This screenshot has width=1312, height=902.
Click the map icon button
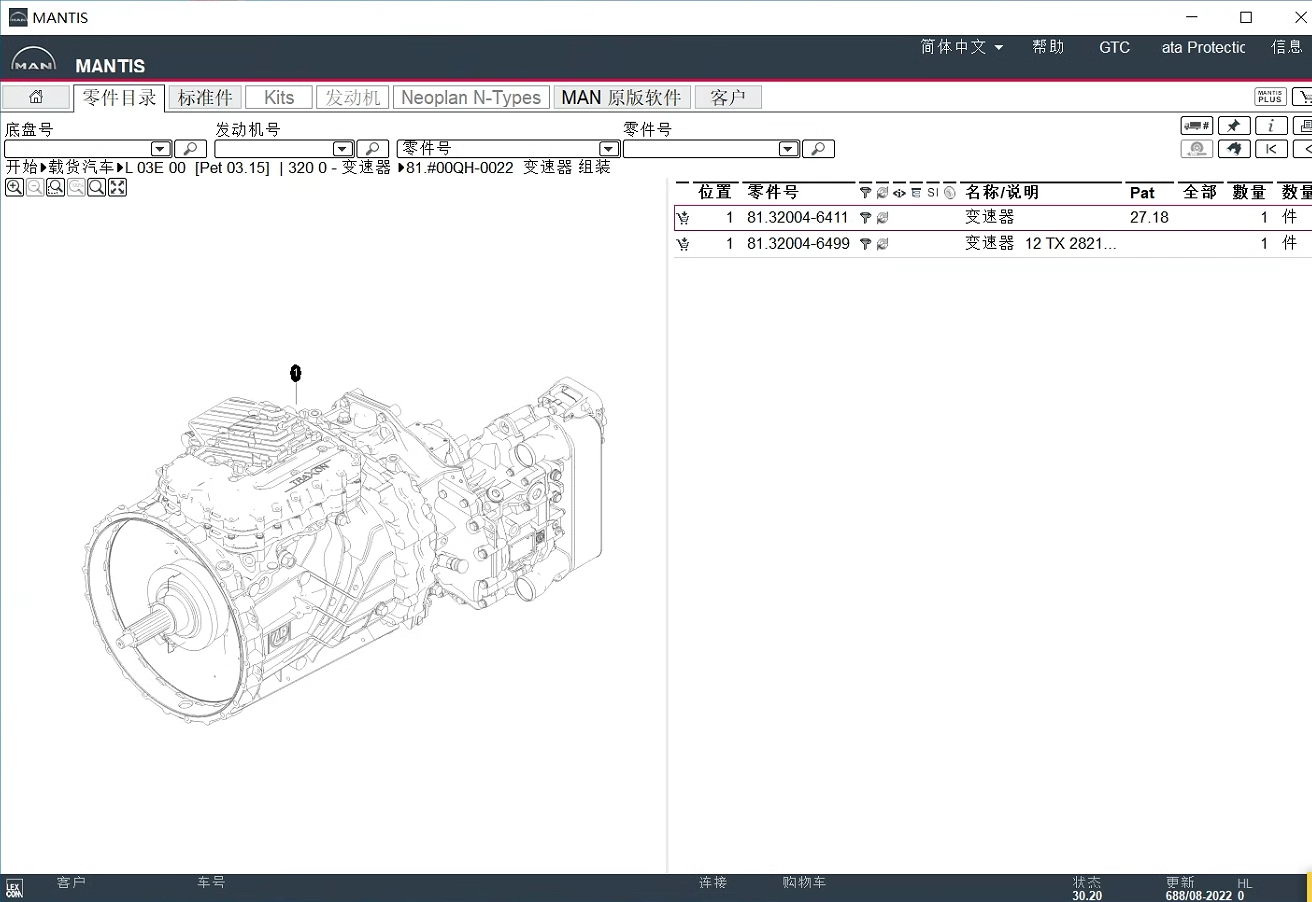[1234, 149]
